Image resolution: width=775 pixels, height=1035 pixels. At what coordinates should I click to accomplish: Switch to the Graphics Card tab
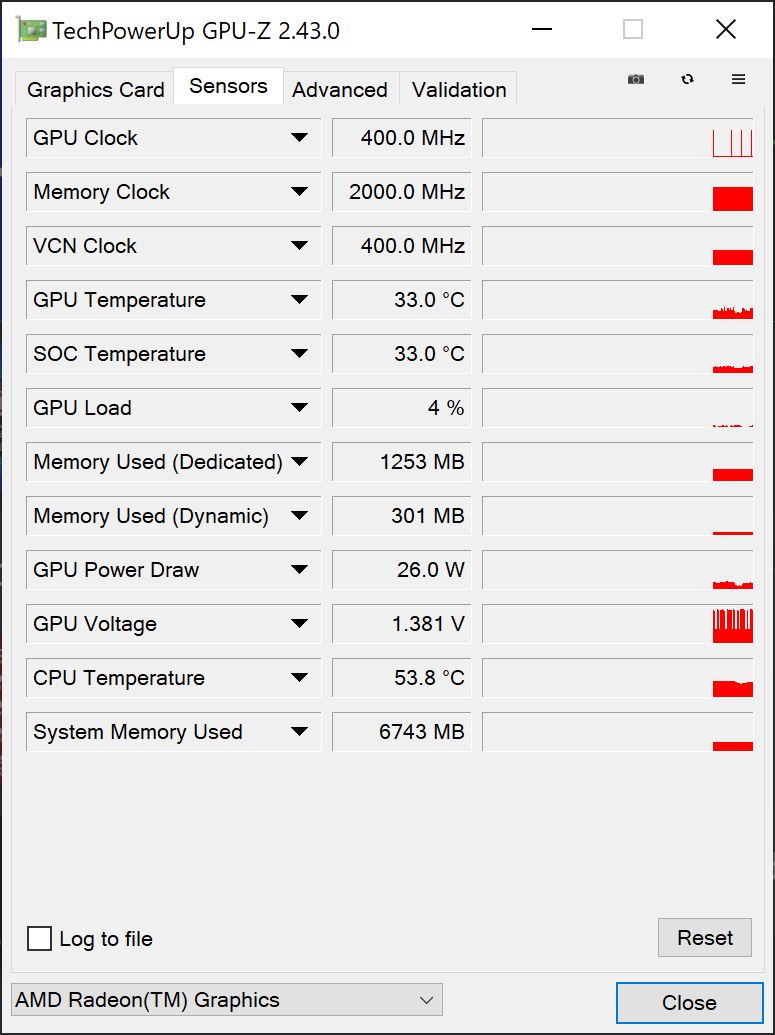pos(95,90)
